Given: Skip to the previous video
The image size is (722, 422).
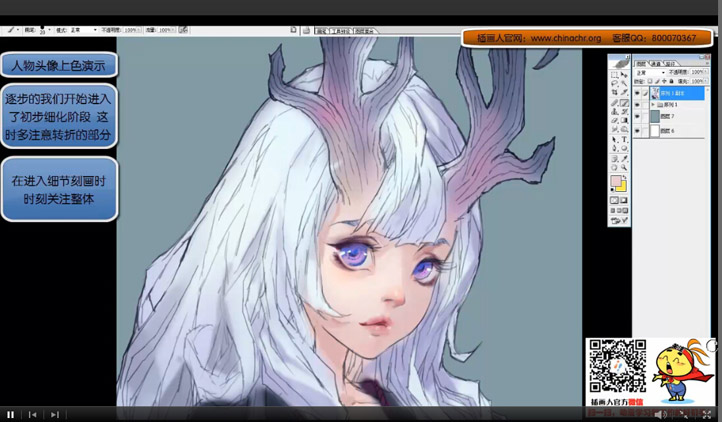Looking at the screenshot, I should point(33,414).
